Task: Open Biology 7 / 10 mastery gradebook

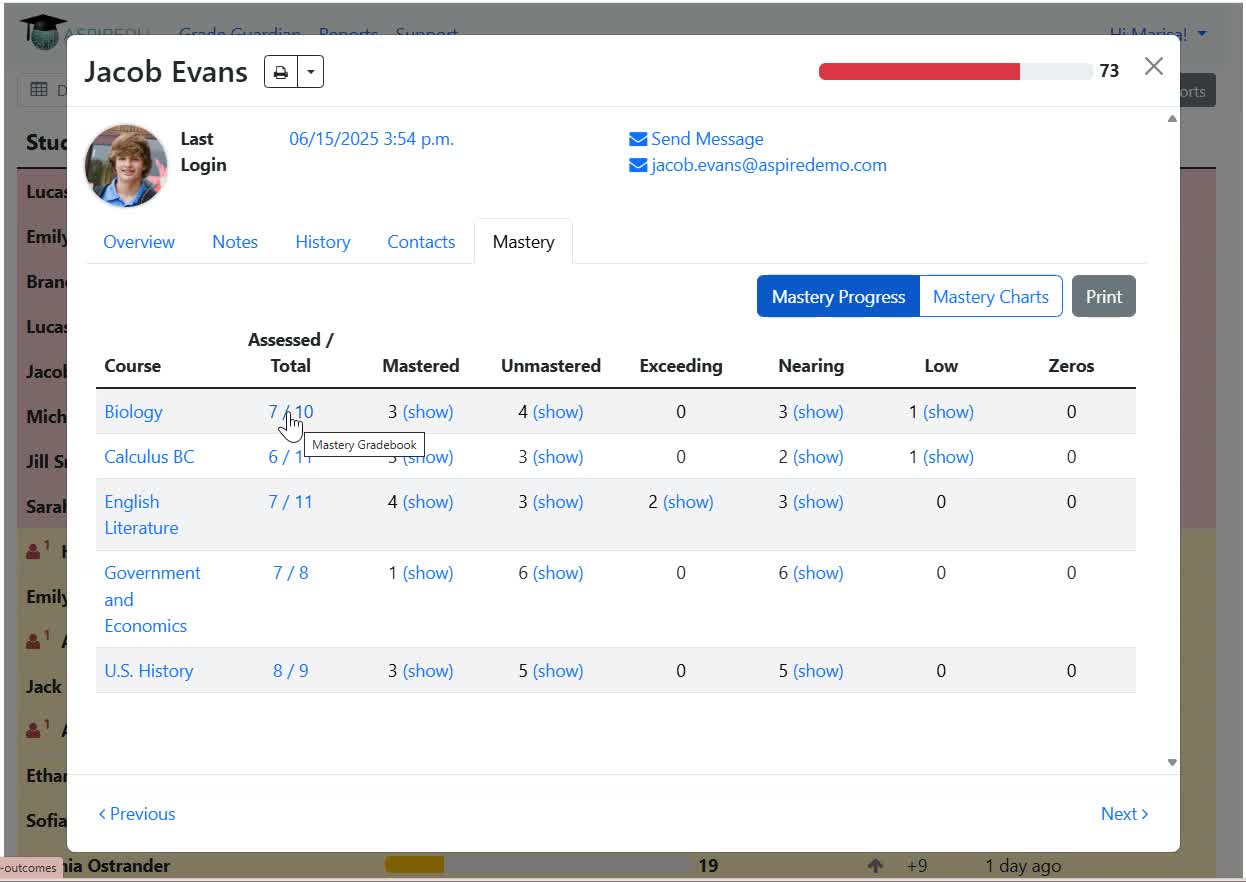Action: point(291,412)
